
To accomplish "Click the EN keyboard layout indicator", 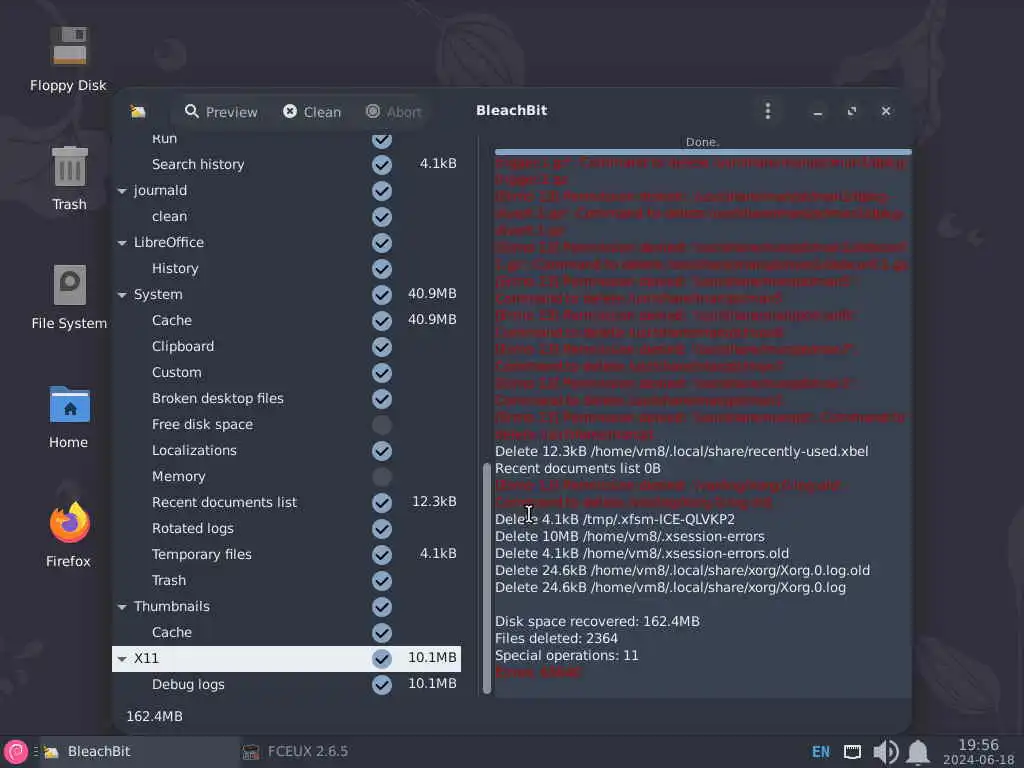I will [x=821, y=752].
